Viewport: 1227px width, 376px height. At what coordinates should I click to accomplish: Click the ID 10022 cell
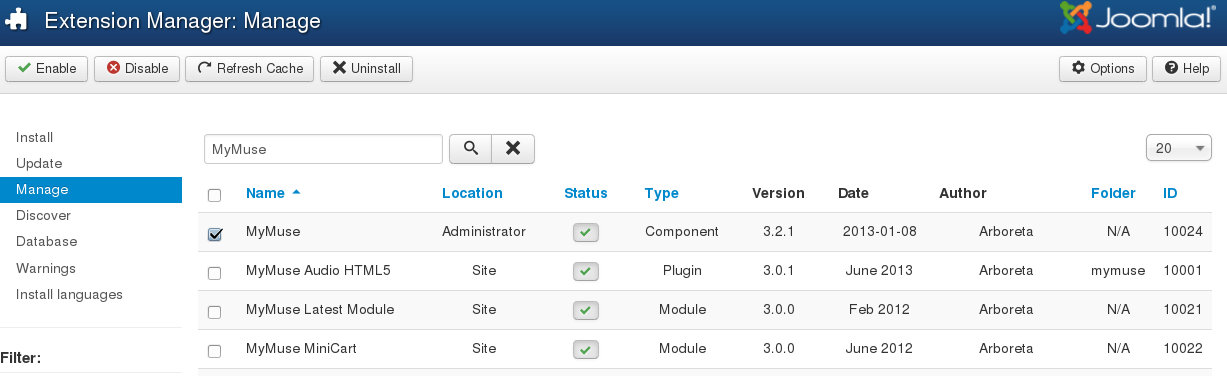tap(1182, 349)
